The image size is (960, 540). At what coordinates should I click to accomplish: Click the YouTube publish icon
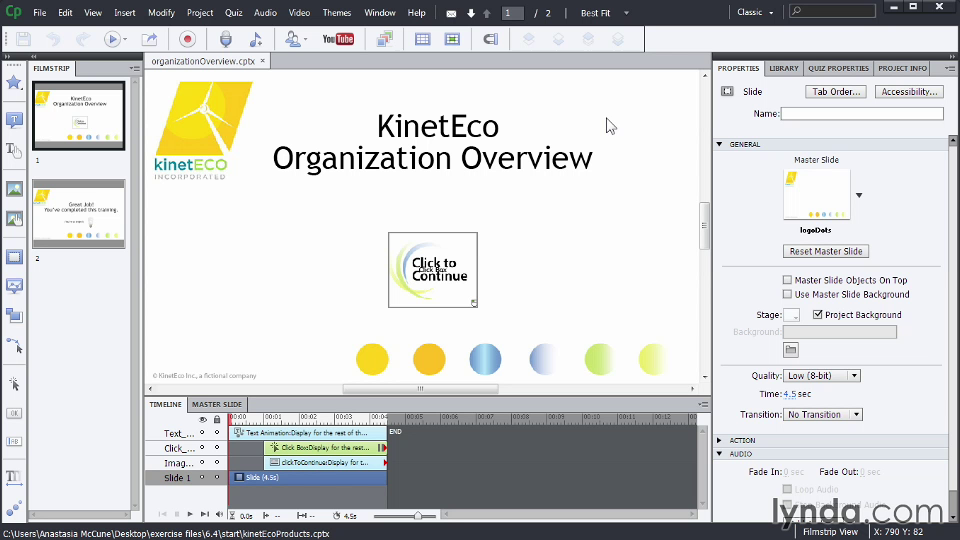click(338, 39)
